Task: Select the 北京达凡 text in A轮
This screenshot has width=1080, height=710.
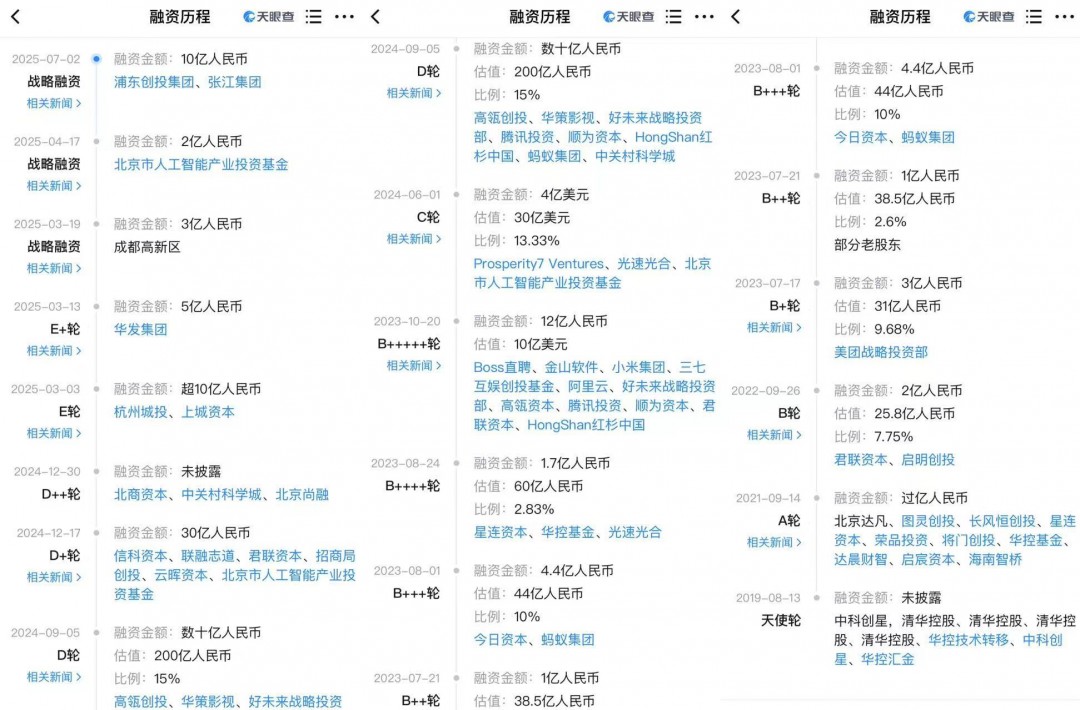Action: pos(860,521)
